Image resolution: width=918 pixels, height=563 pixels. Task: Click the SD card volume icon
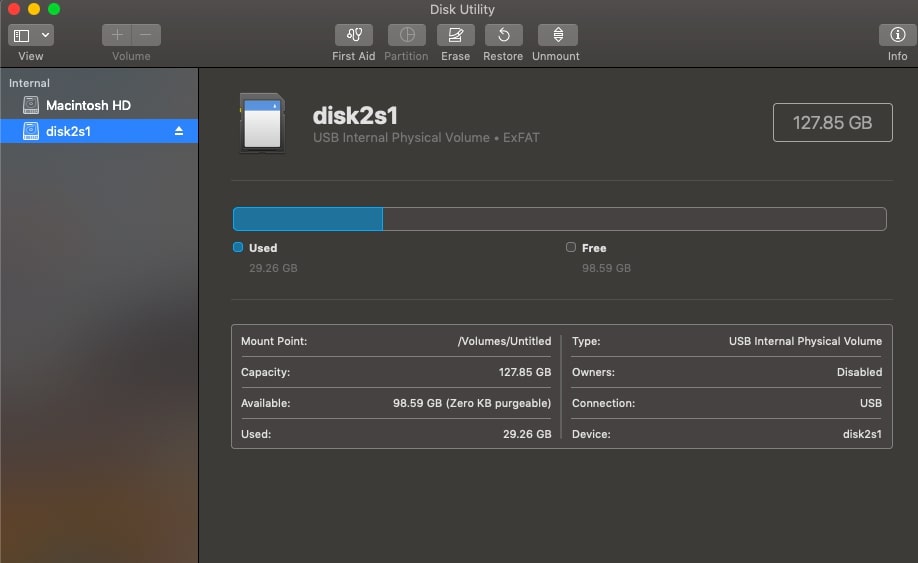(262, 124)
